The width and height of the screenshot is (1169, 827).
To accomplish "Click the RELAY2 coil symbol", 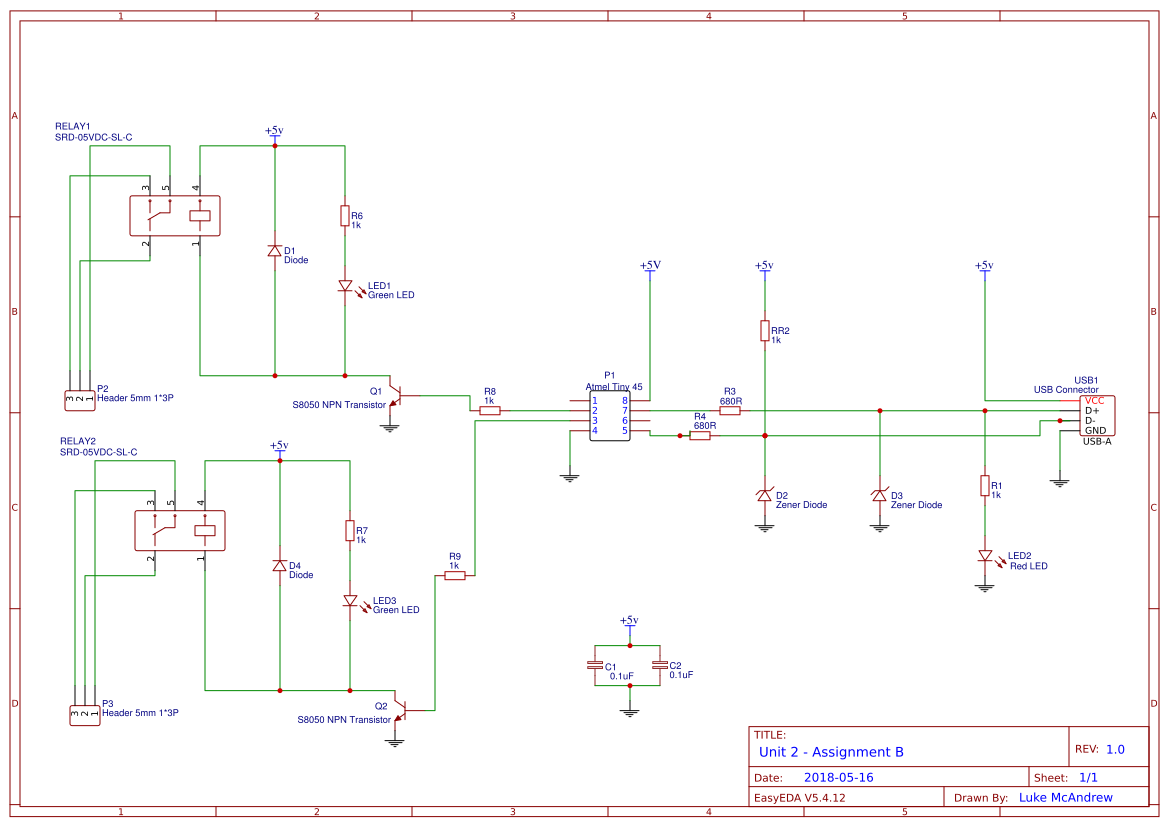I will point(204,530).
